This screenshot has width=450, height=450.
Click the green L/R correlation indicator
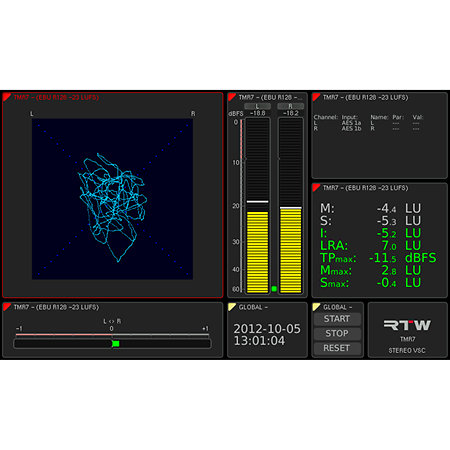(116, 343)
